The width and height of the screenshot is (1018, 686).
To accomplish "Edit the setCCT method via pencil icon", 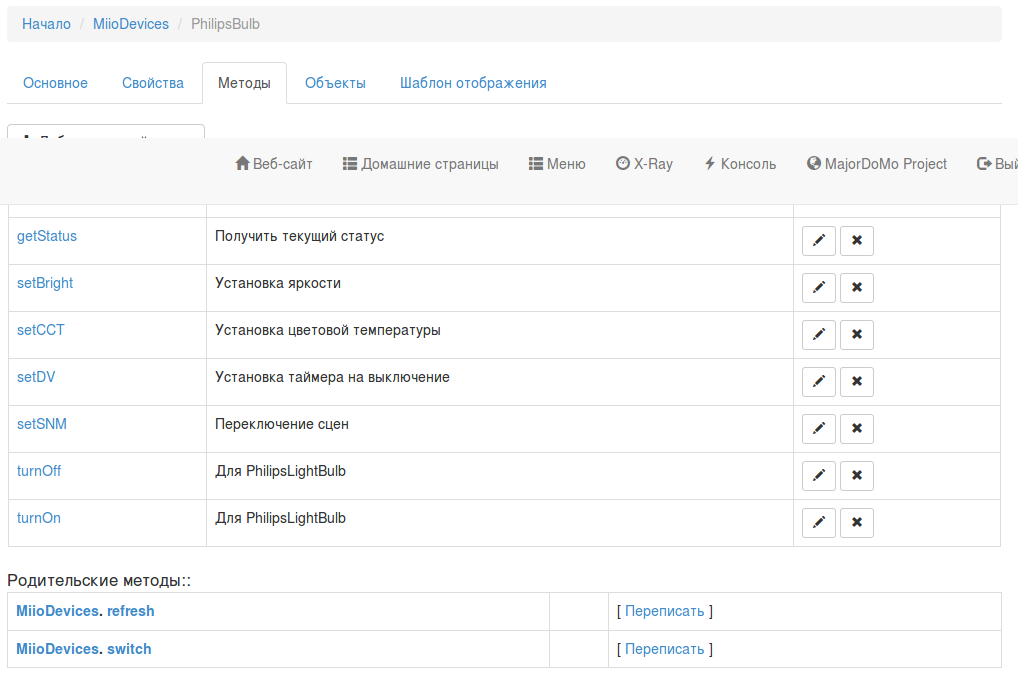I will click(818, 335).
